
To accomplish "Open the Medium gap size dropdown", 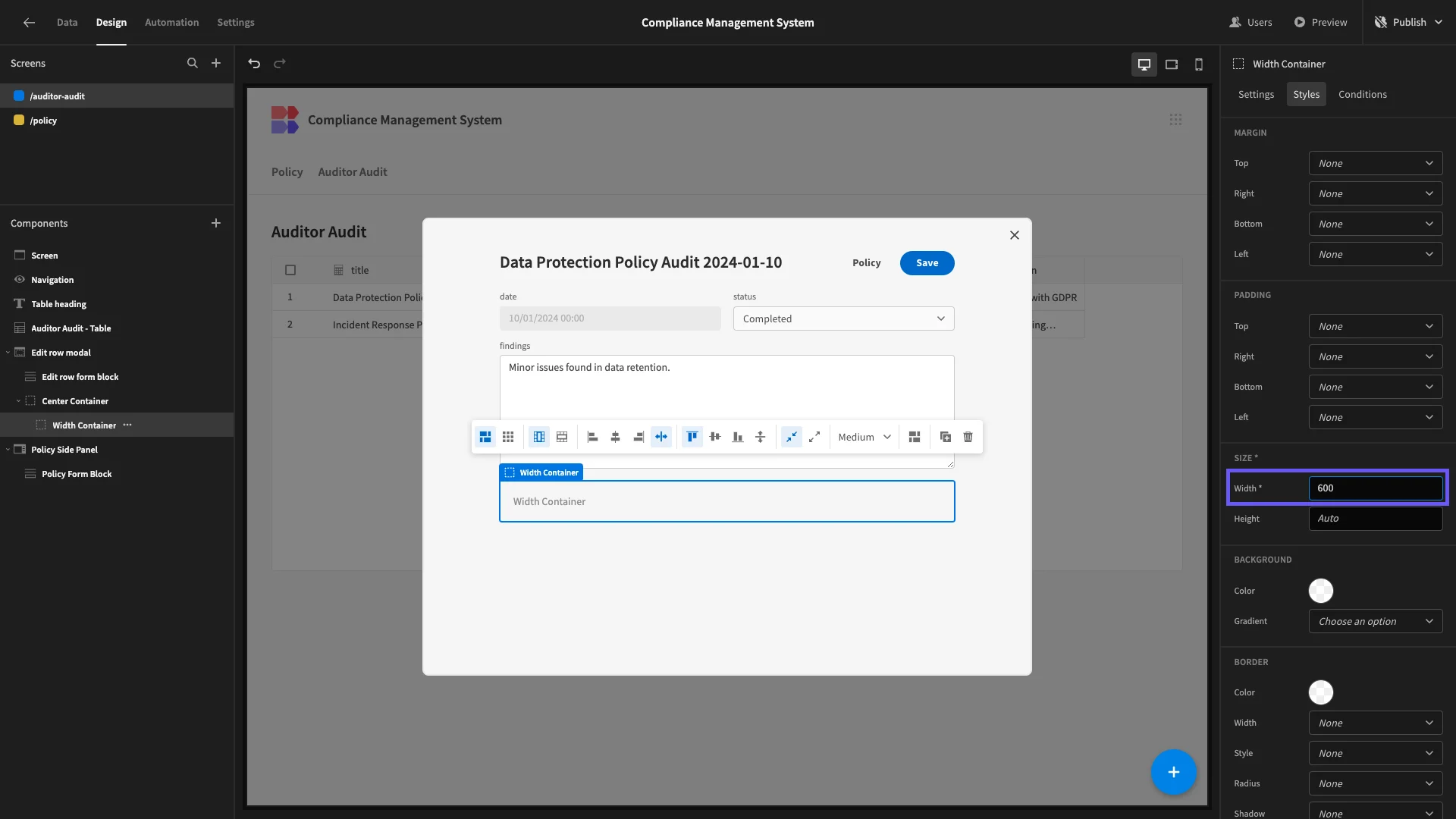I will coord(864,437).
